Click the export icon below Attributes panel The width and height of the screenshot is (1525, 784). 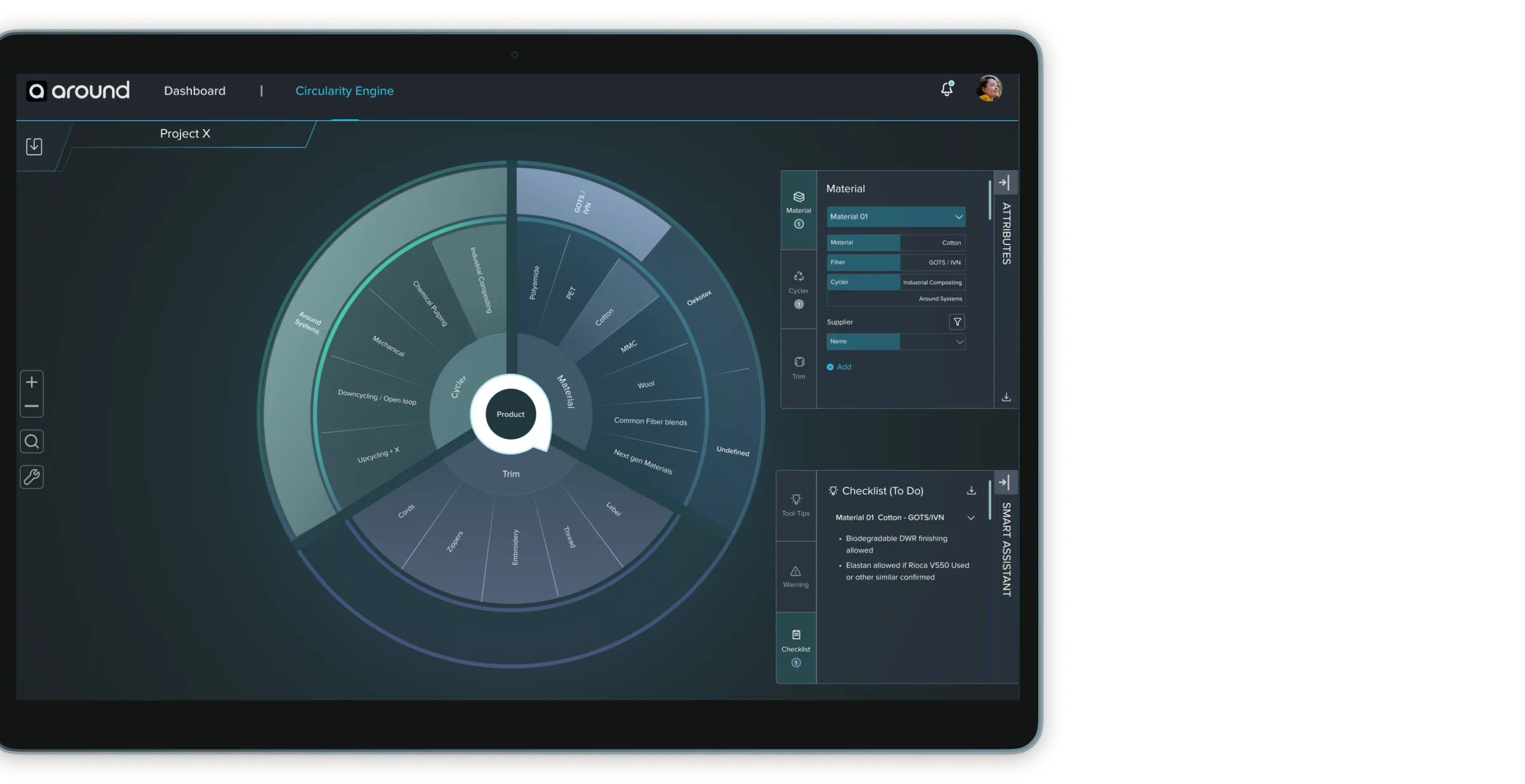(x=1006, y=396)
